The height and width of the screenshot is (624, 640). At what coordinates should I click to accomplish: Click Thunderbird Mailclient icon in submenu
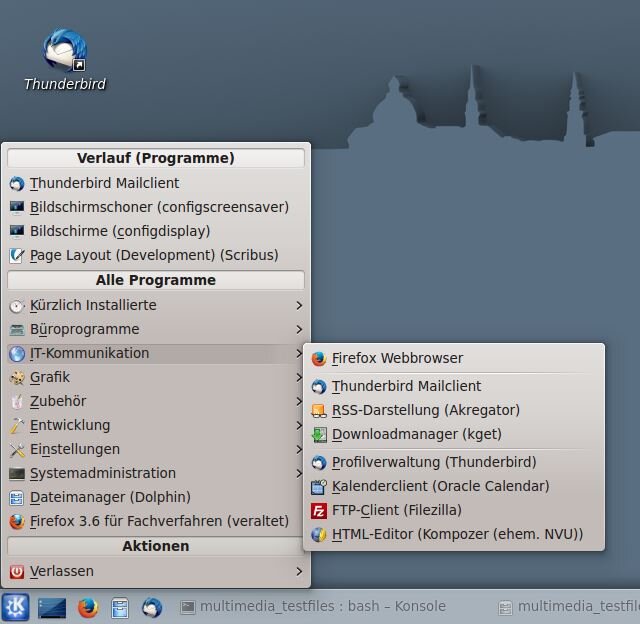pyautogui.click(x=319, y=386)
